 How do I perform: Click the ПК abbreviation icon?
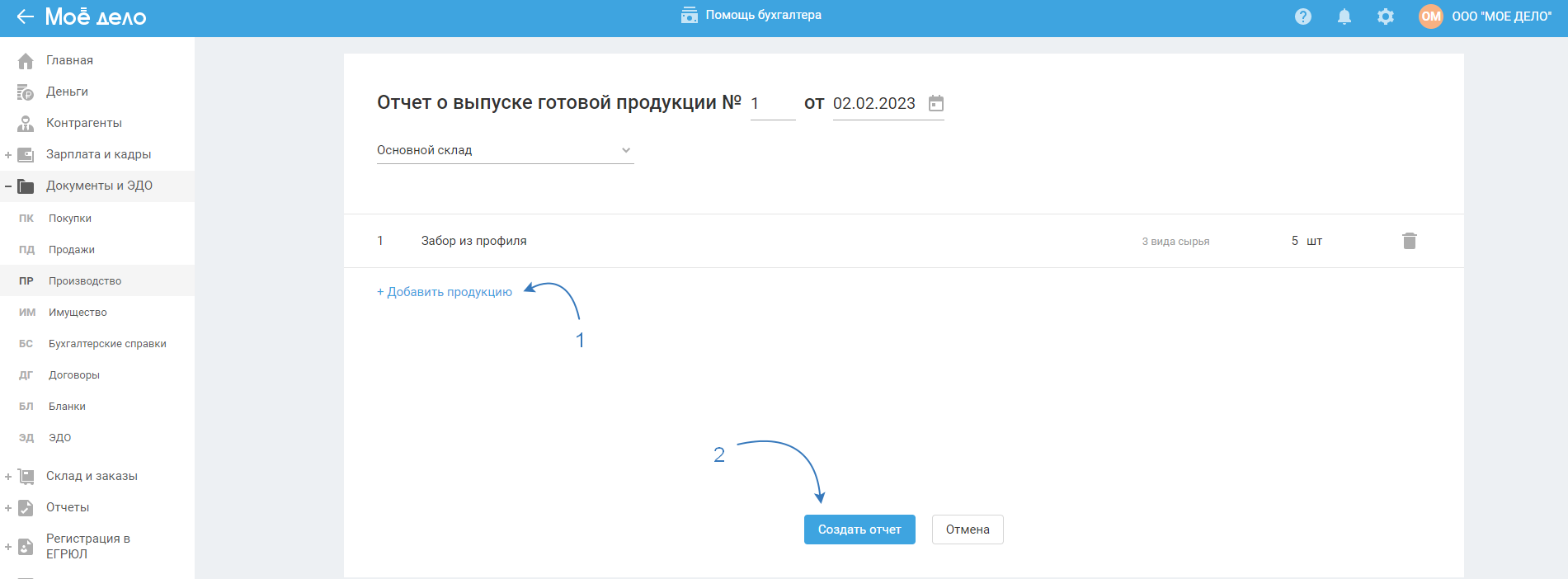[x=26, y=219]
